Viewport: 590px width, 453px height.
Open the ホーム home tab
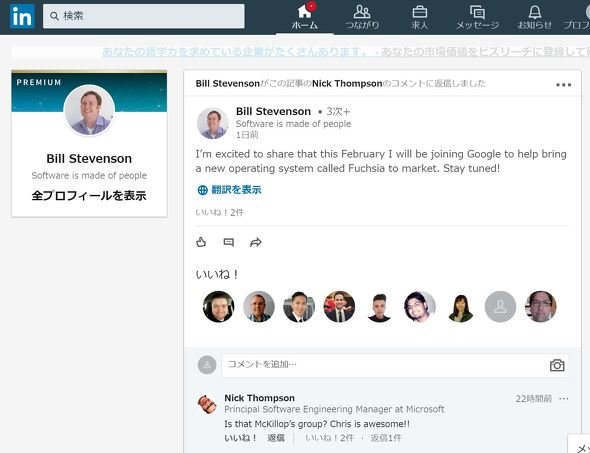click(x=304, y=17)
